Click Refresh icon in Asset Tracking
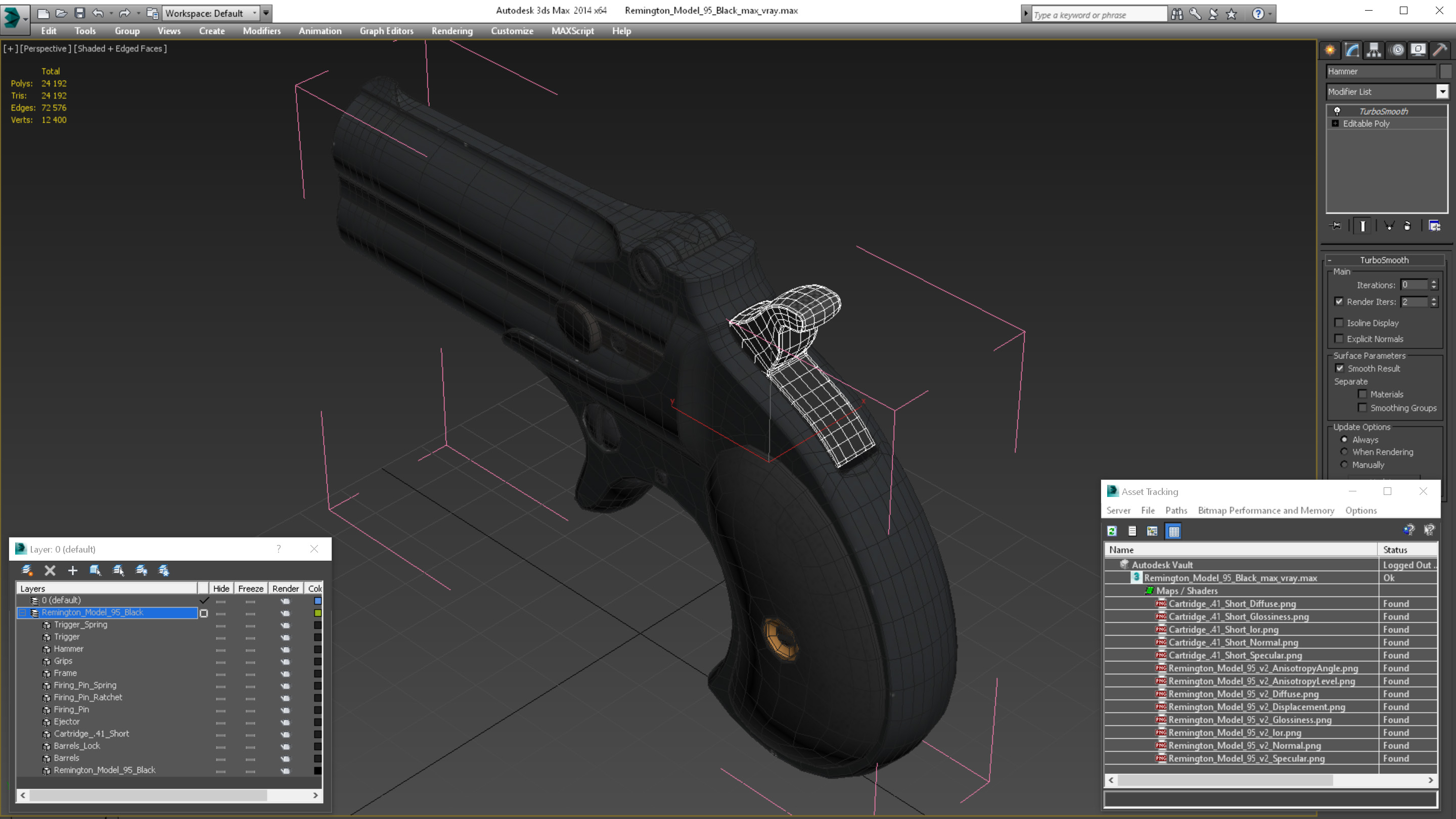 [1112, 531]
